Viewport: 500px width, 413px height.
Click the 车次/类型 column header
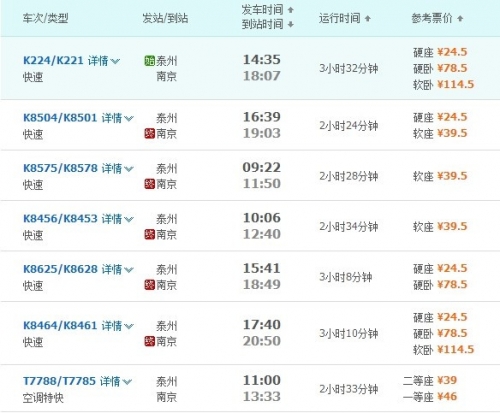tap(46, 18)
